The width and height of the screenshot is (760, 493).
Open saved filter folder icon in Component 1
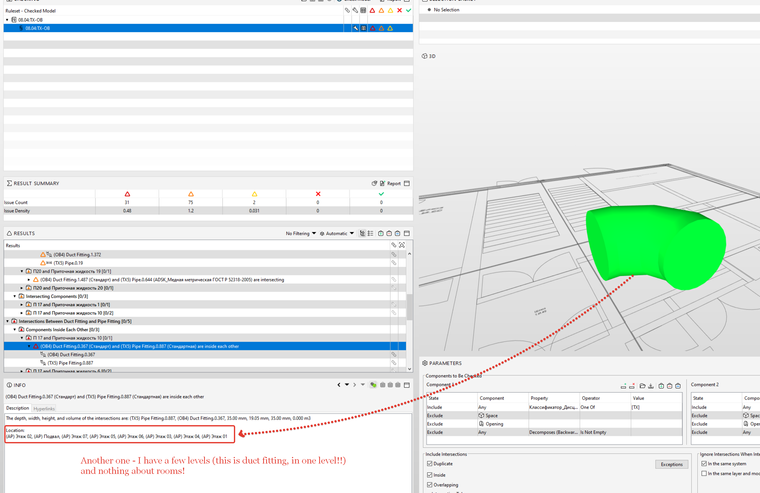(643, 386)
